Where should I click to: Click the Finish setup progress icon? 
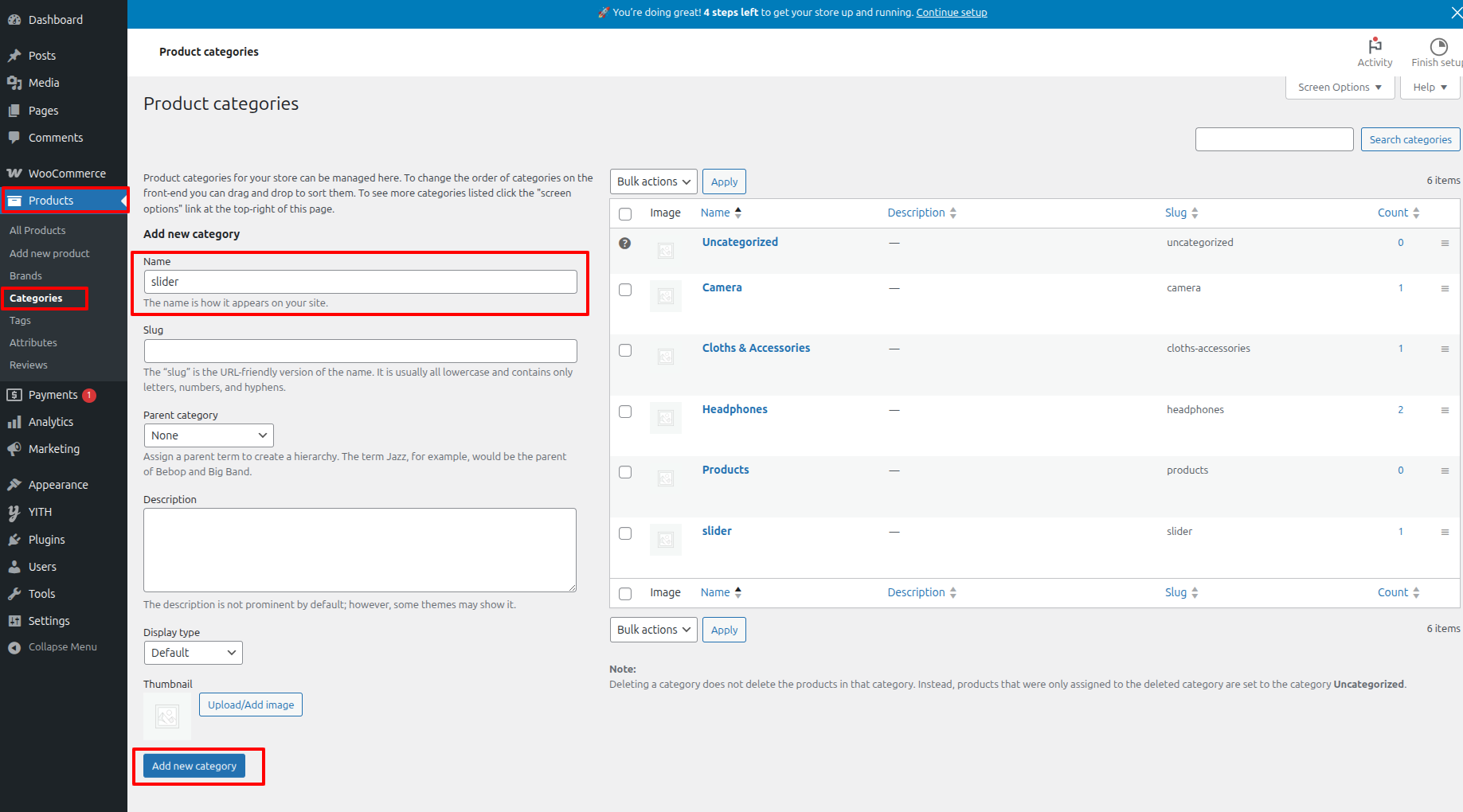pyautogui.click(x=1438, y=46)
